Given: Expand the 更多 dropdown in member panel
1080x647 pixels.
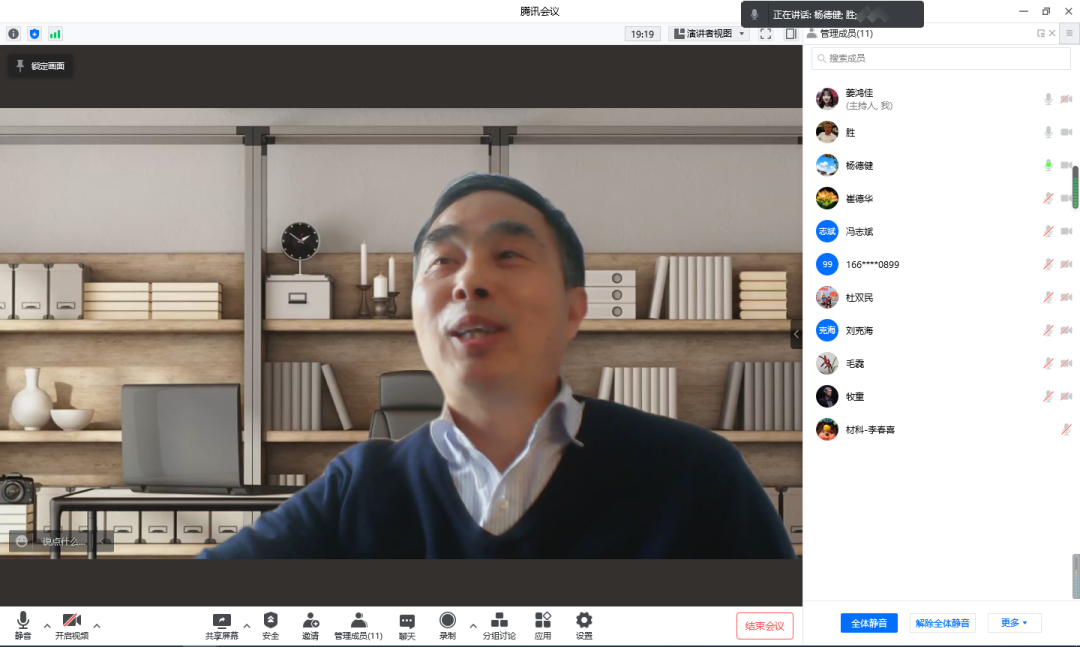Looking at the screenshot, I should pyautogui.click(x=1014, y=623).
